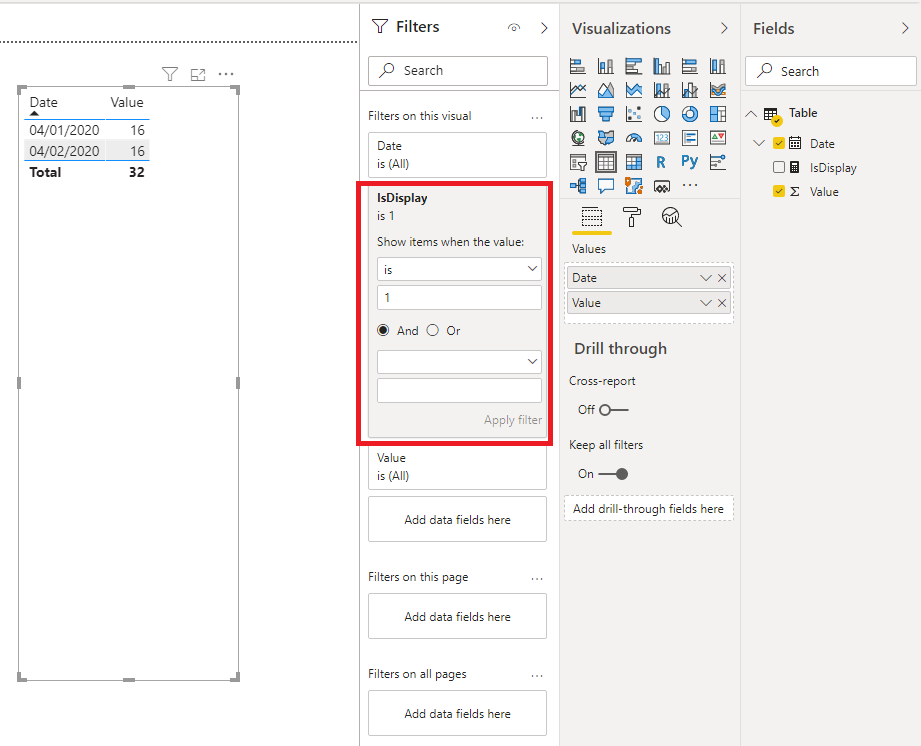Open focus mode for the table visual
This screenshot has width=921, height=746.
coord(198,75)
